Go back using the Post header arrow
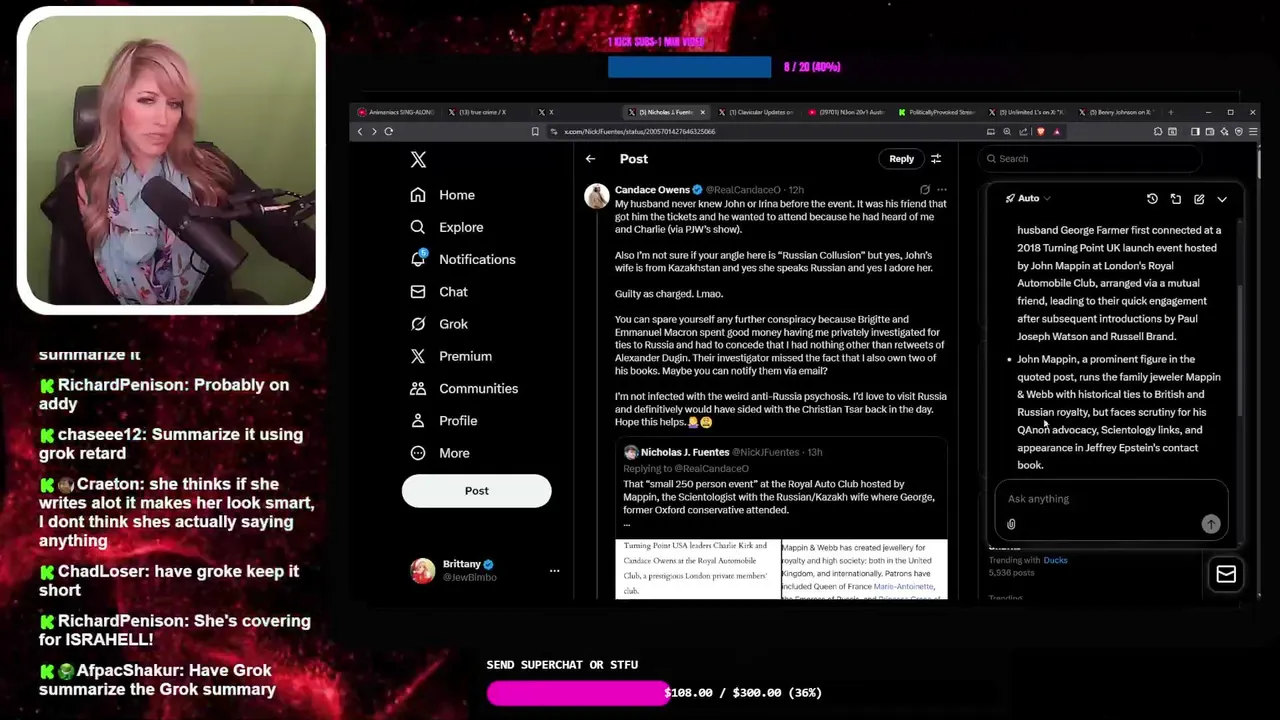Screen dimensions: 1280x720 click(x=590, y=159)
